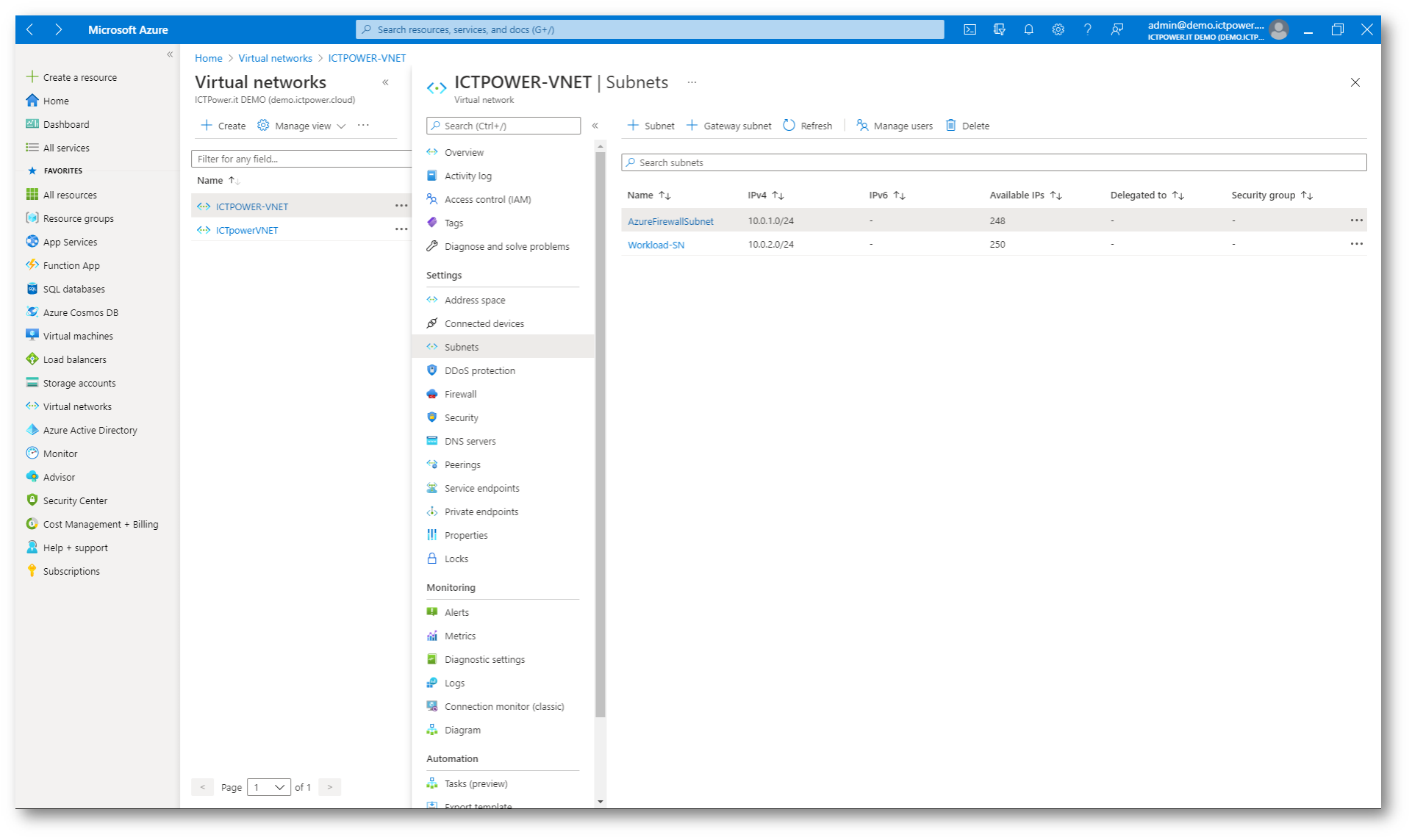Click Manage users button
The height and width of the screenshot is (840, 1412).
point(895,126)
